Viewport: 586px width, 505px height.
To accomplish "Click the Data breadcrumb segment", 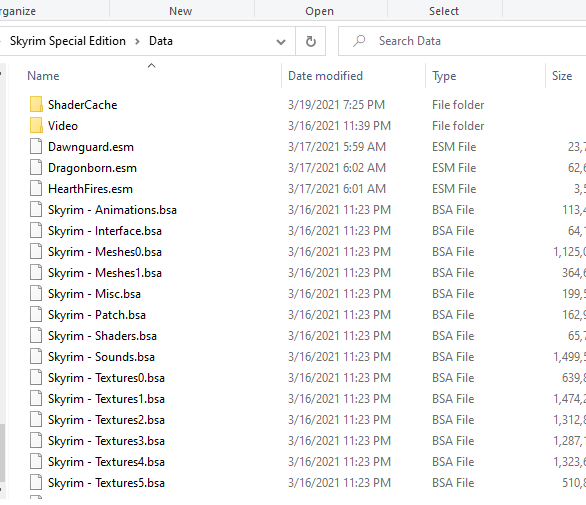I will click(161, 41).
